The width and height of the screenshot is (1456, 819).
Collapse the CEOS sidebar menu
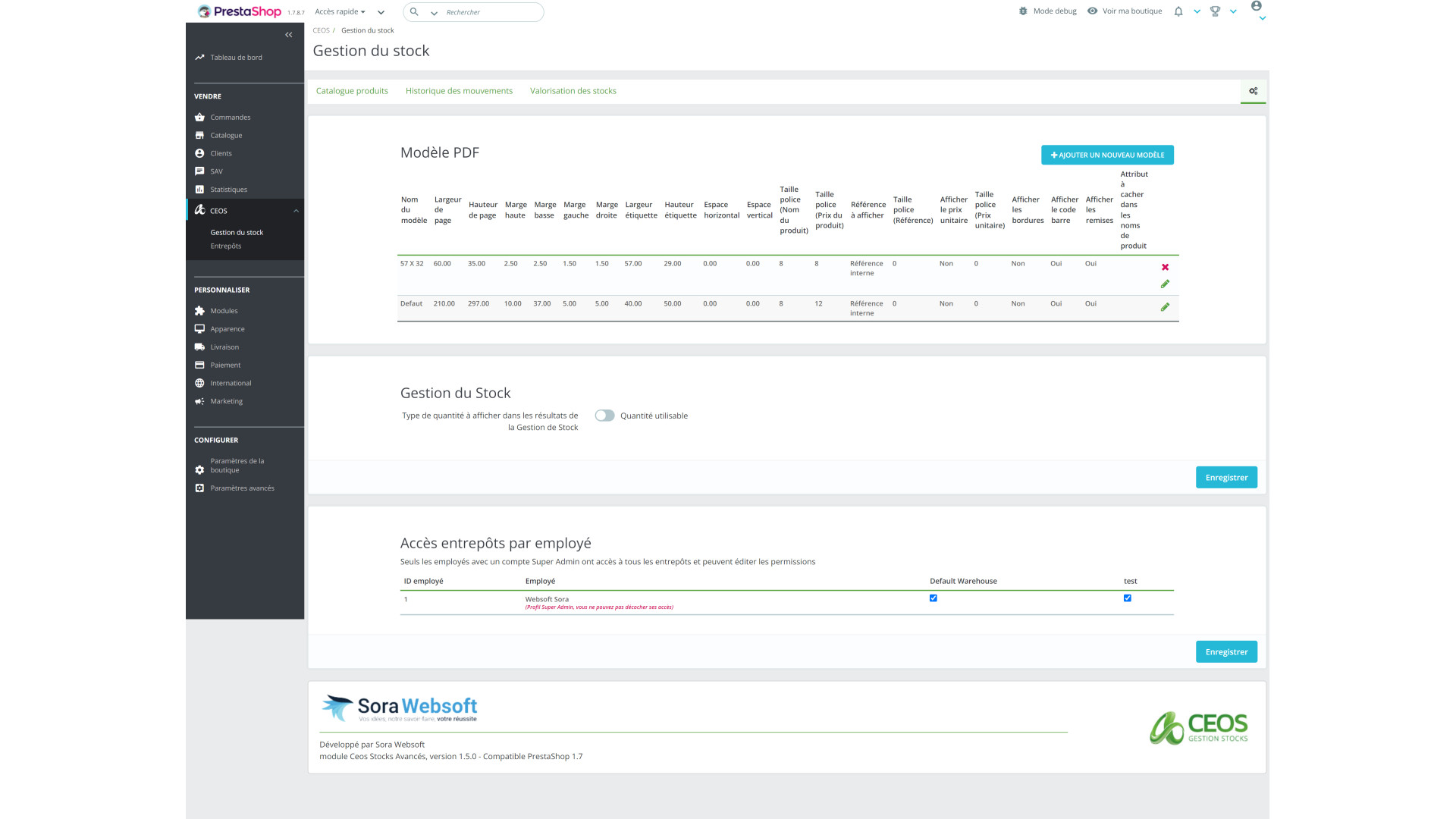click(296, 211)
